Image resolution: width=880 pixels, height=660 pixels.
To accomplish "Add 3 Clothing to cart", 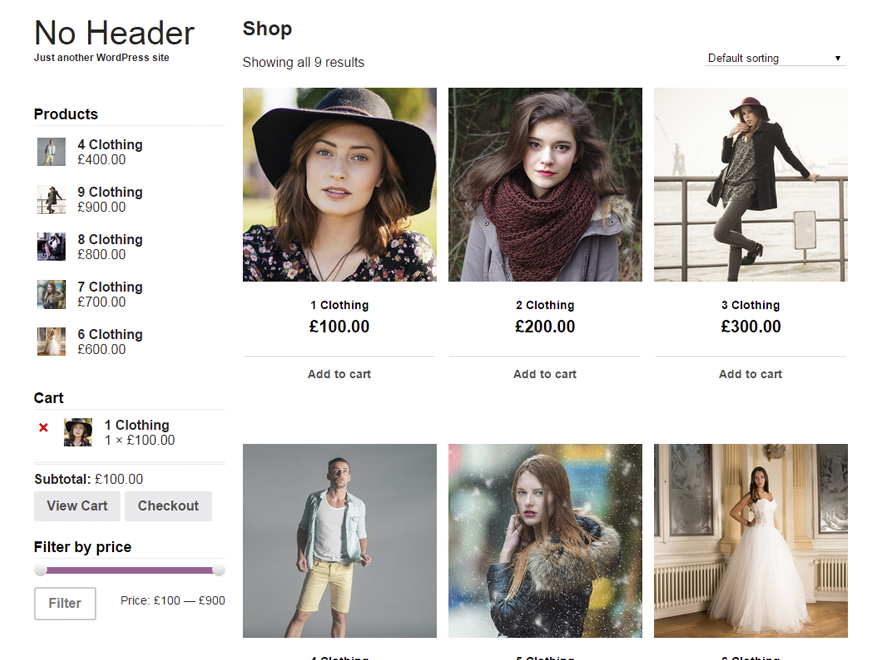I will tap(750, 374).
